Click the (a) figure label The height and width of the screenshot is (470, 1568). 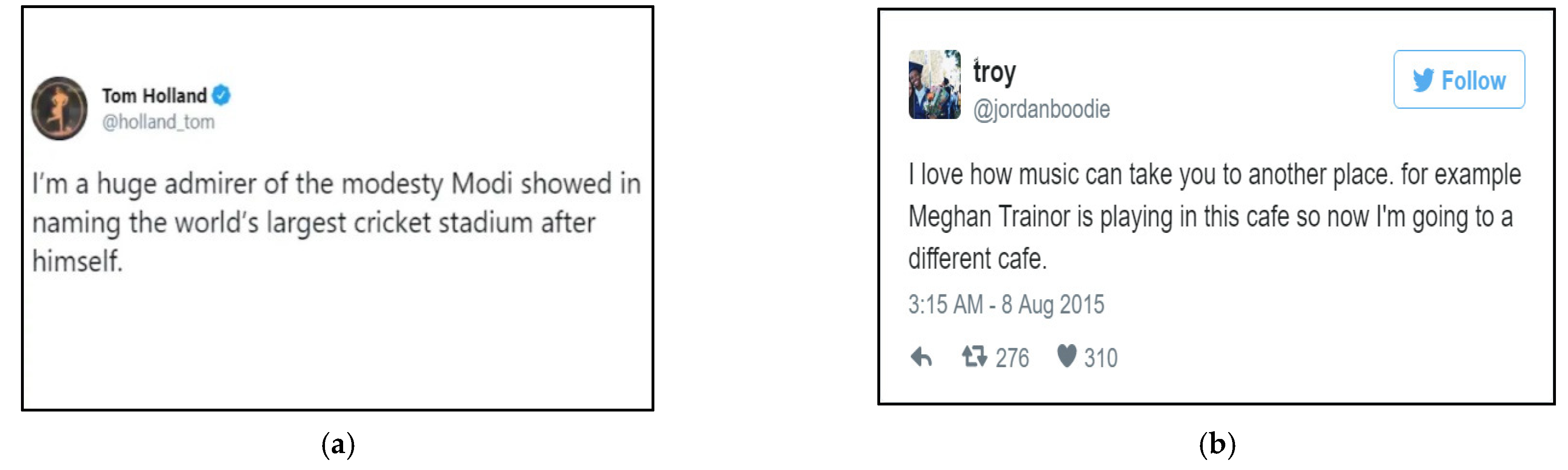pos(338,445)
